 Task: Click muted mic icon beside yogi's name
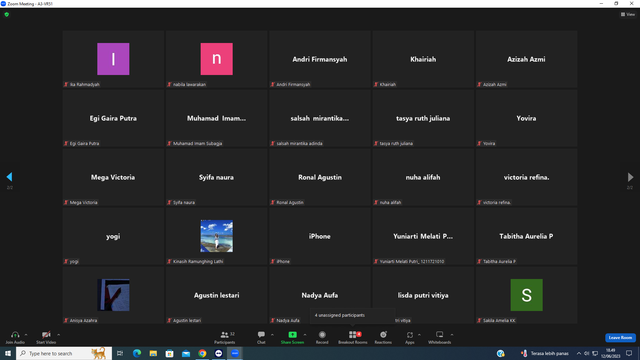pyautogui.click(x=66, y=261)
